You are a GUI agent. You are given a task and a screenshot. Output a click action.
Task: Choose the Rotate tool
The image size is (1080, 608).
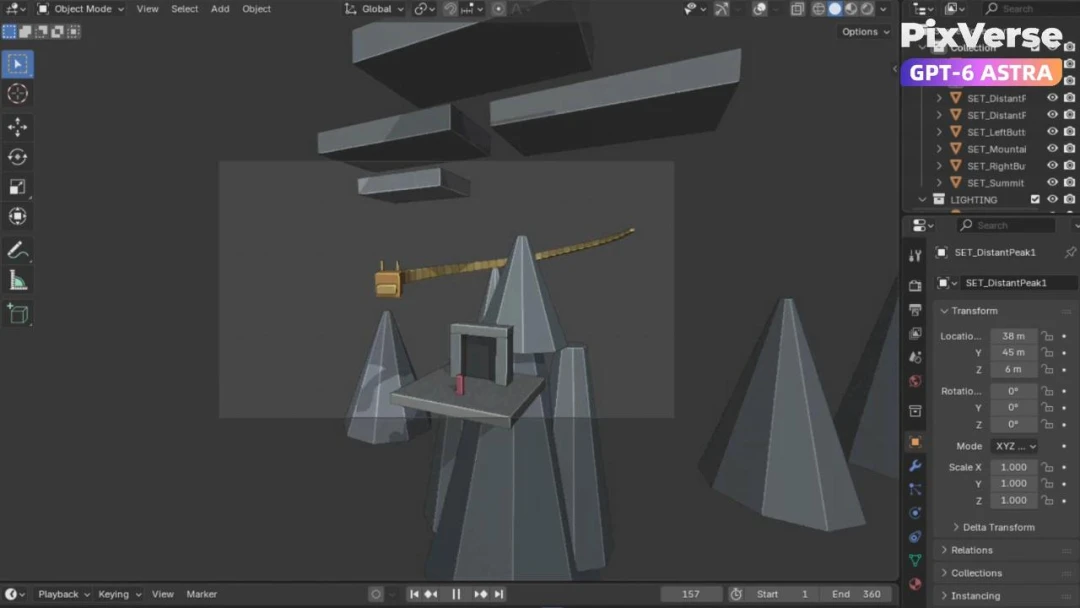tap(18, 157)
